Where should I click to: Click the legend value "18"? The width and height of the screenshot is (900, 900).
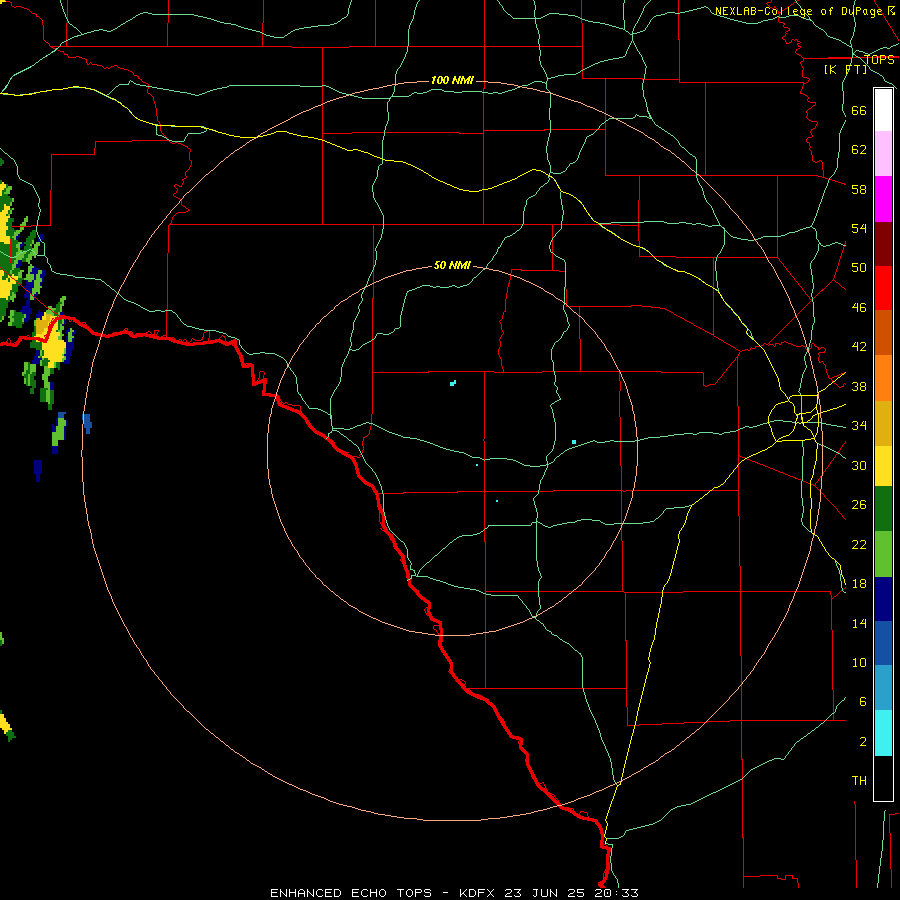pyautogui.click(x=859, y=584)
